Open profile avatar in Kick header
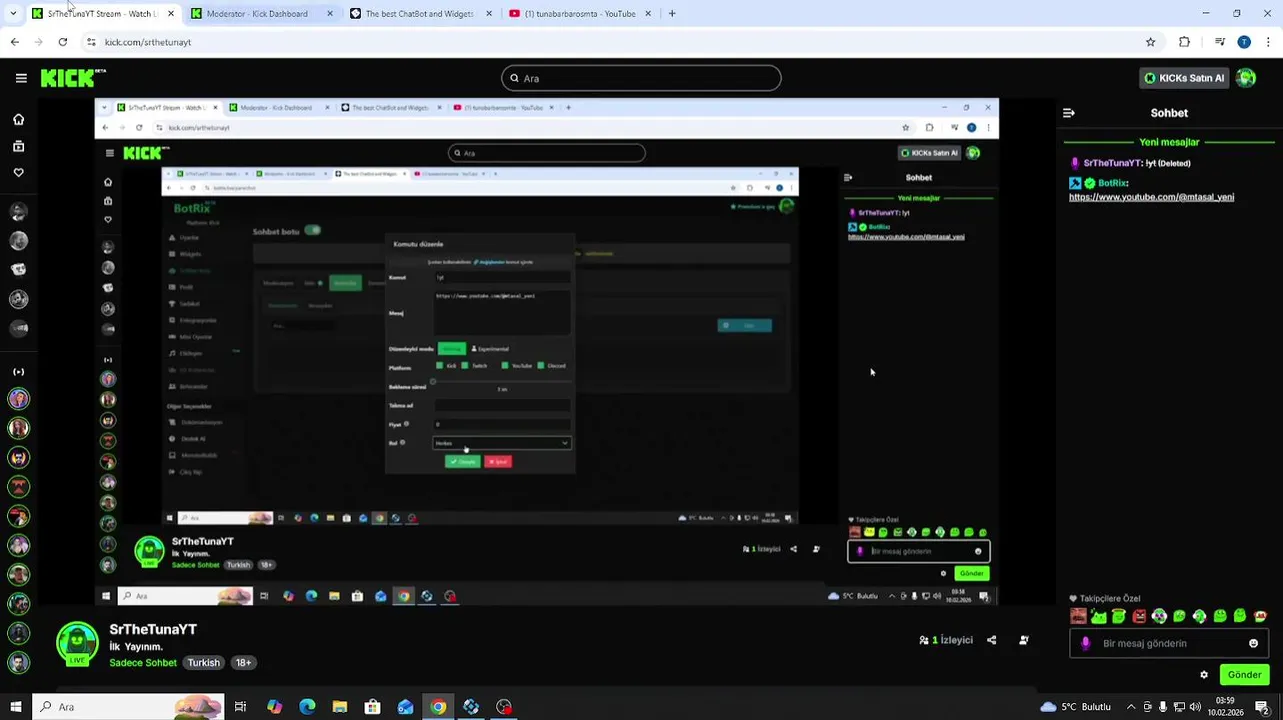The height and width of the screenshot is (720, 1283). (x=1246, y=78)
